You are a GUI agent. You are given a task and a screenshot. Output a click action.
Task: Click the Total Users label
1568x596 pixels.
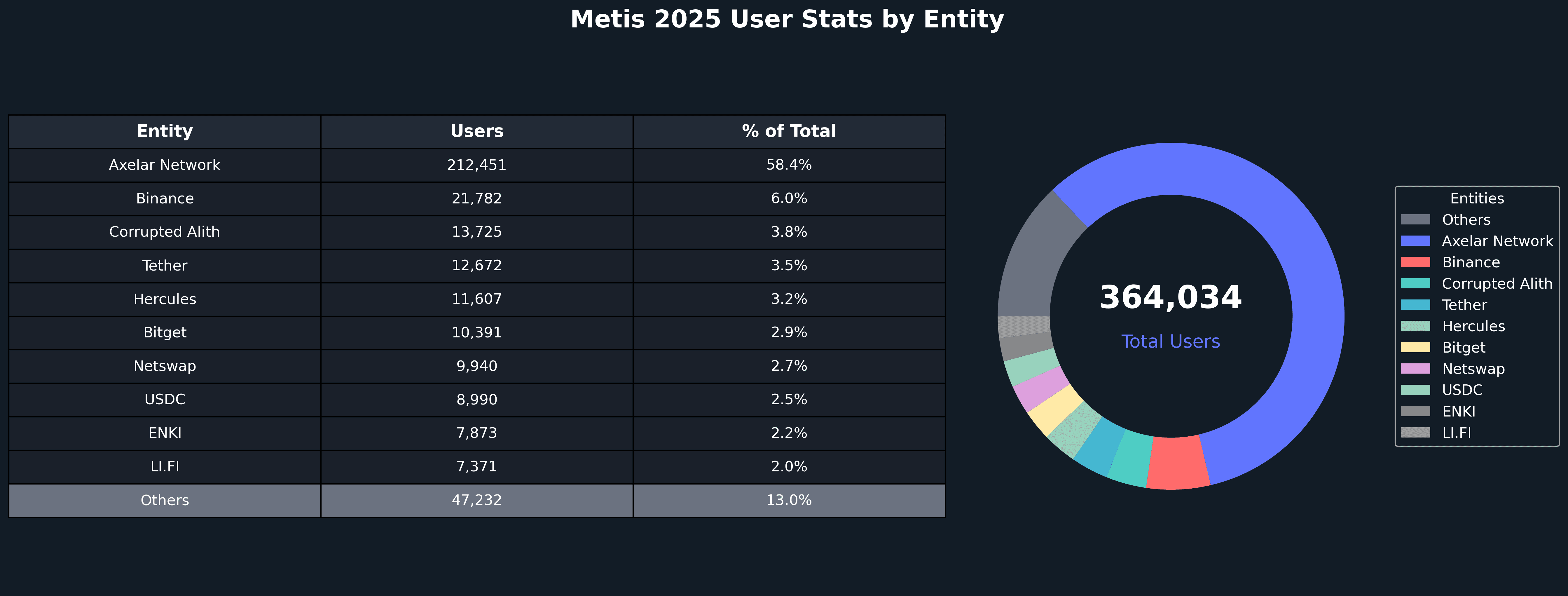coord(1171,341)
